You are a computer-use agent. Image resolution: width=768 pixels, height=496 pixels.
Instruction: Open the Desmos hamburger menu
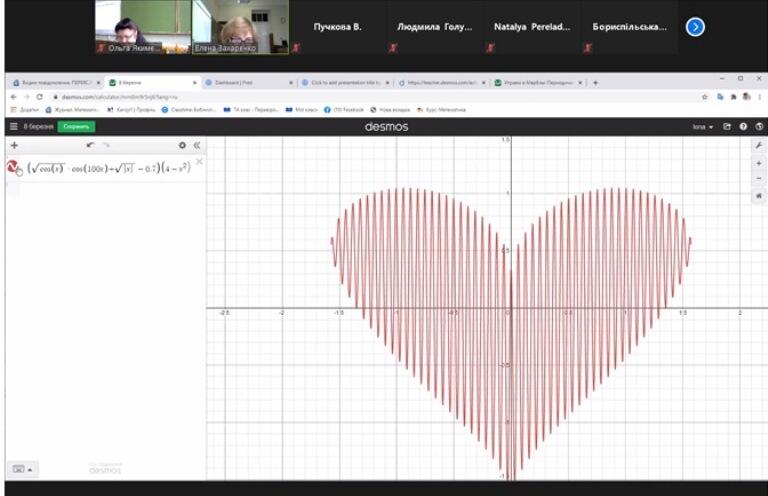click(14, 126)
